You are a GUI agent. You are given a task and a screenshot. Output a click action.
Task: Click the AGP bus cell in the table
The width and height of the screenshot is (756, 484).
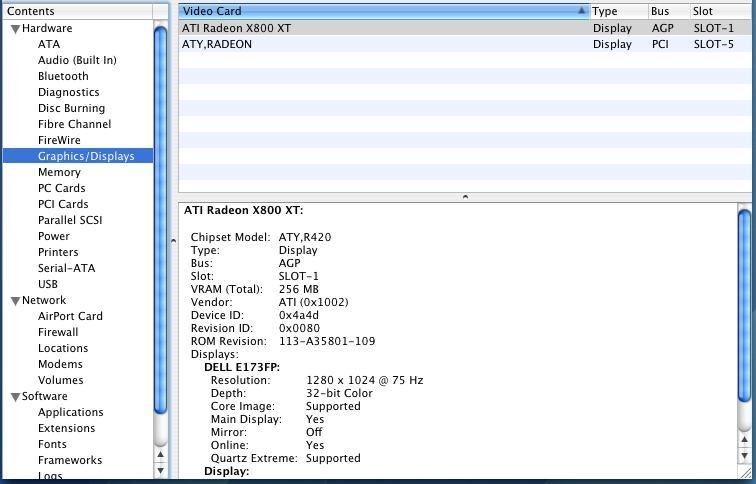[x=662, y=28]
